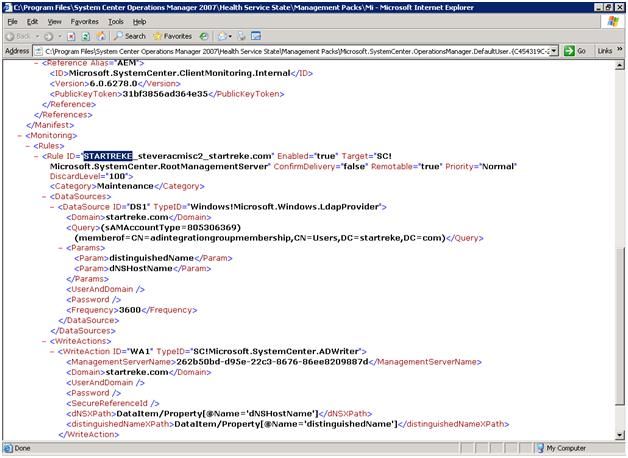Viewport: 628px width, 458px height.
Task: Click the My Computer zone status icon
Action: pyautogui.click(x=540, y=448)
